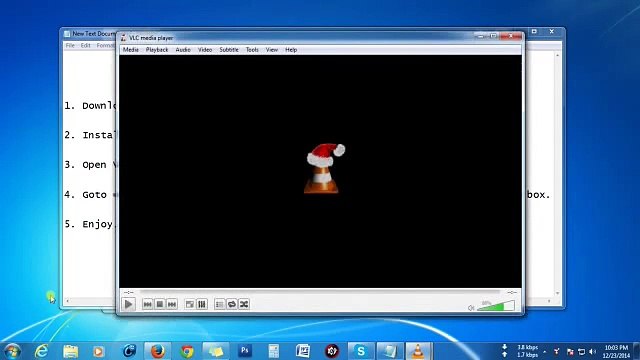Open the Help menu in VLC
The image size is (640, 360).
pos(291,50)
